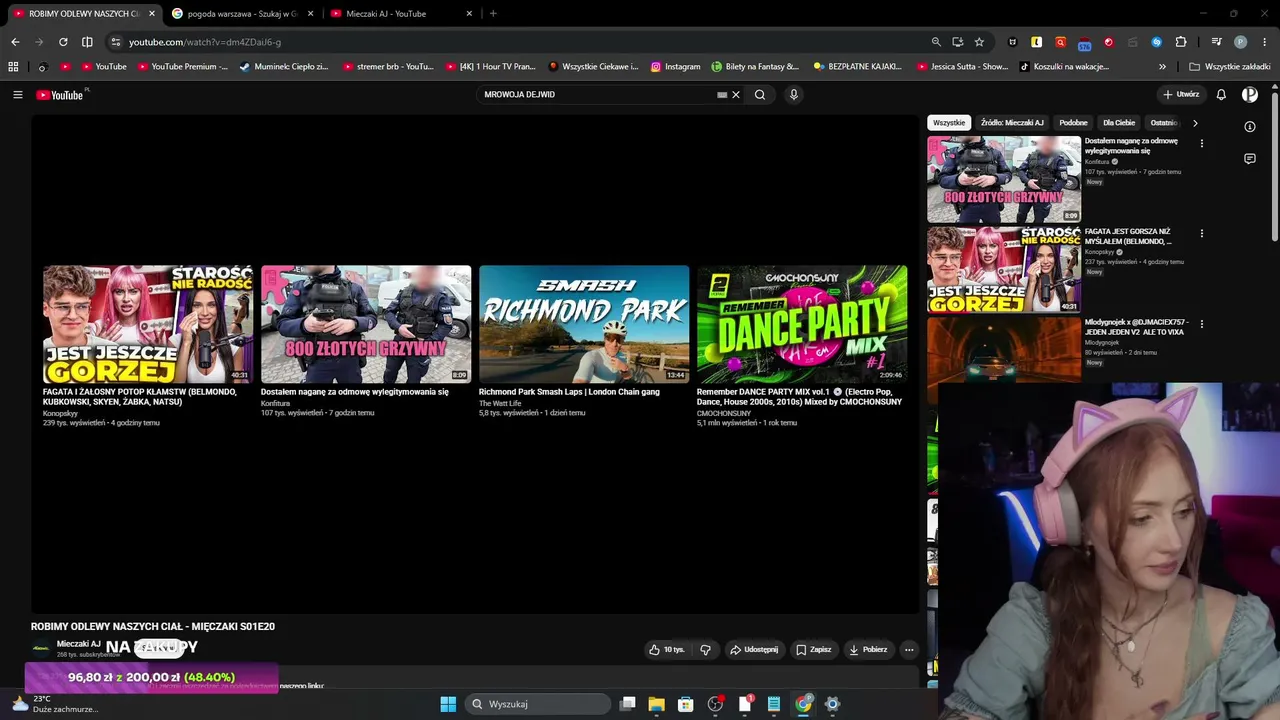
Task: Open the 'YouTube Premium' bookmark
Action: point(183,67)
